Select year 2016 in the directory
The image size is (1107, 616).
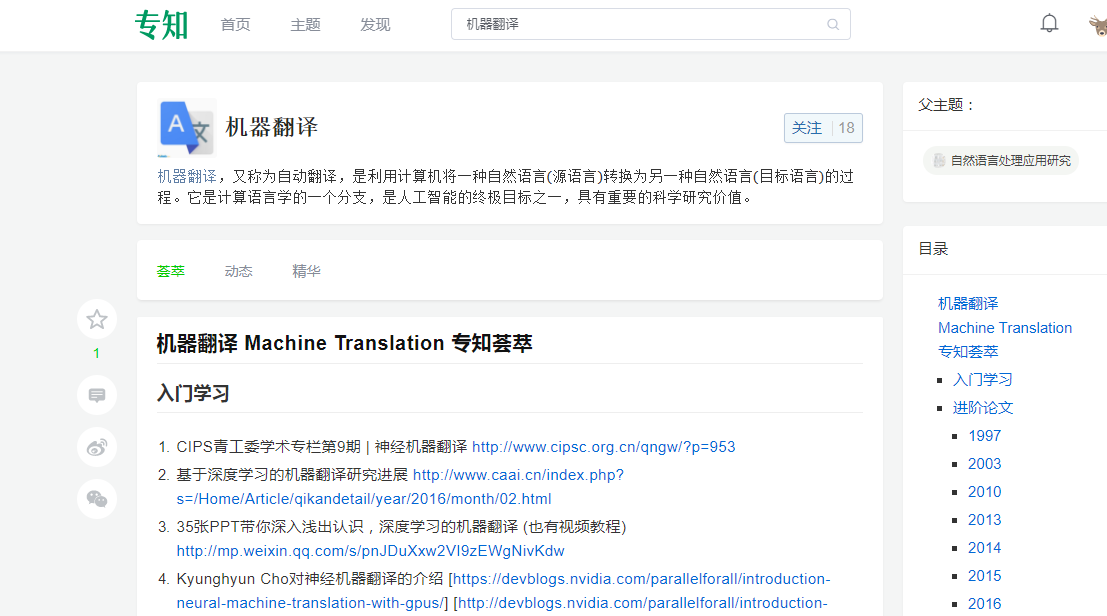[984, 603]
